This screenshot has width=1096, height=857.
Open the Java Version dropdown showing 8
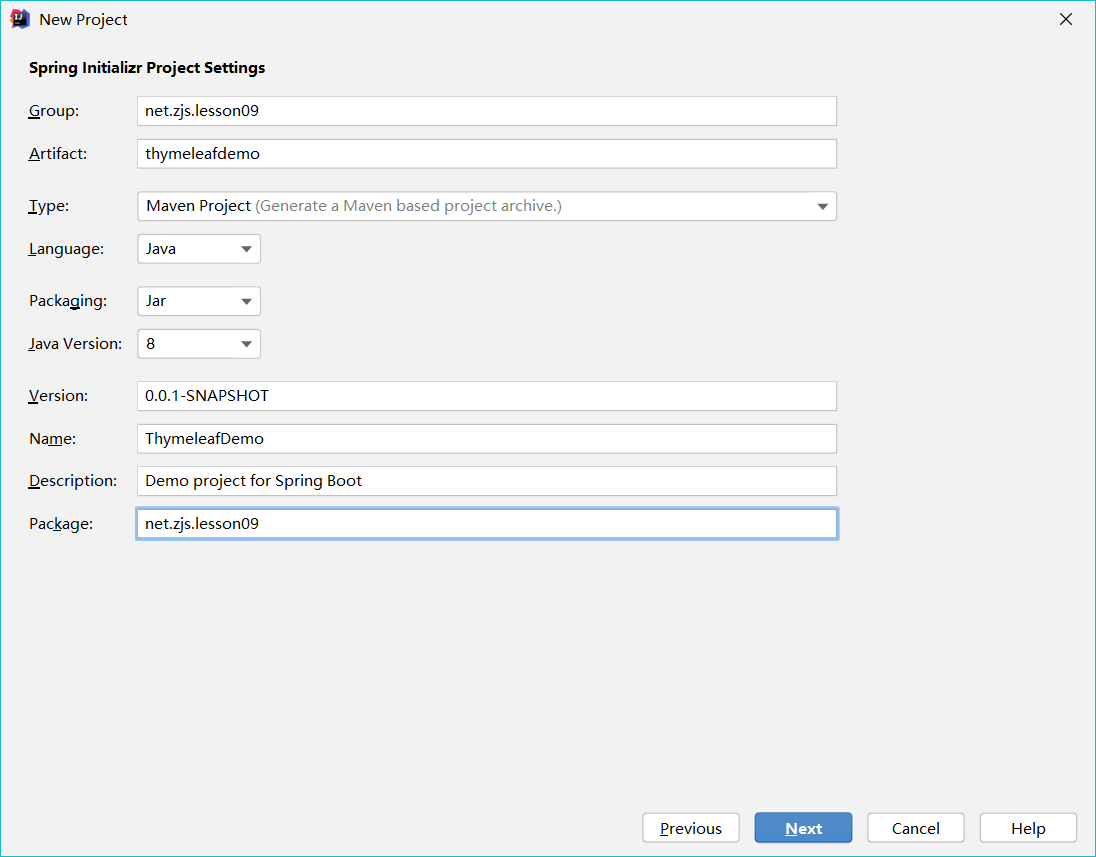click(x=199, y=344)
